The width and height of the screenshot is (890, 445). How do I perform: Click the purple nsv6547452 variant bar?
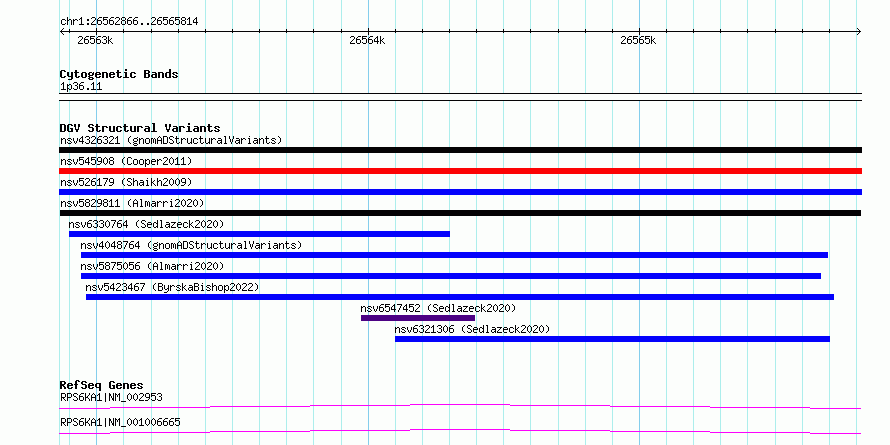click(418, 318)
